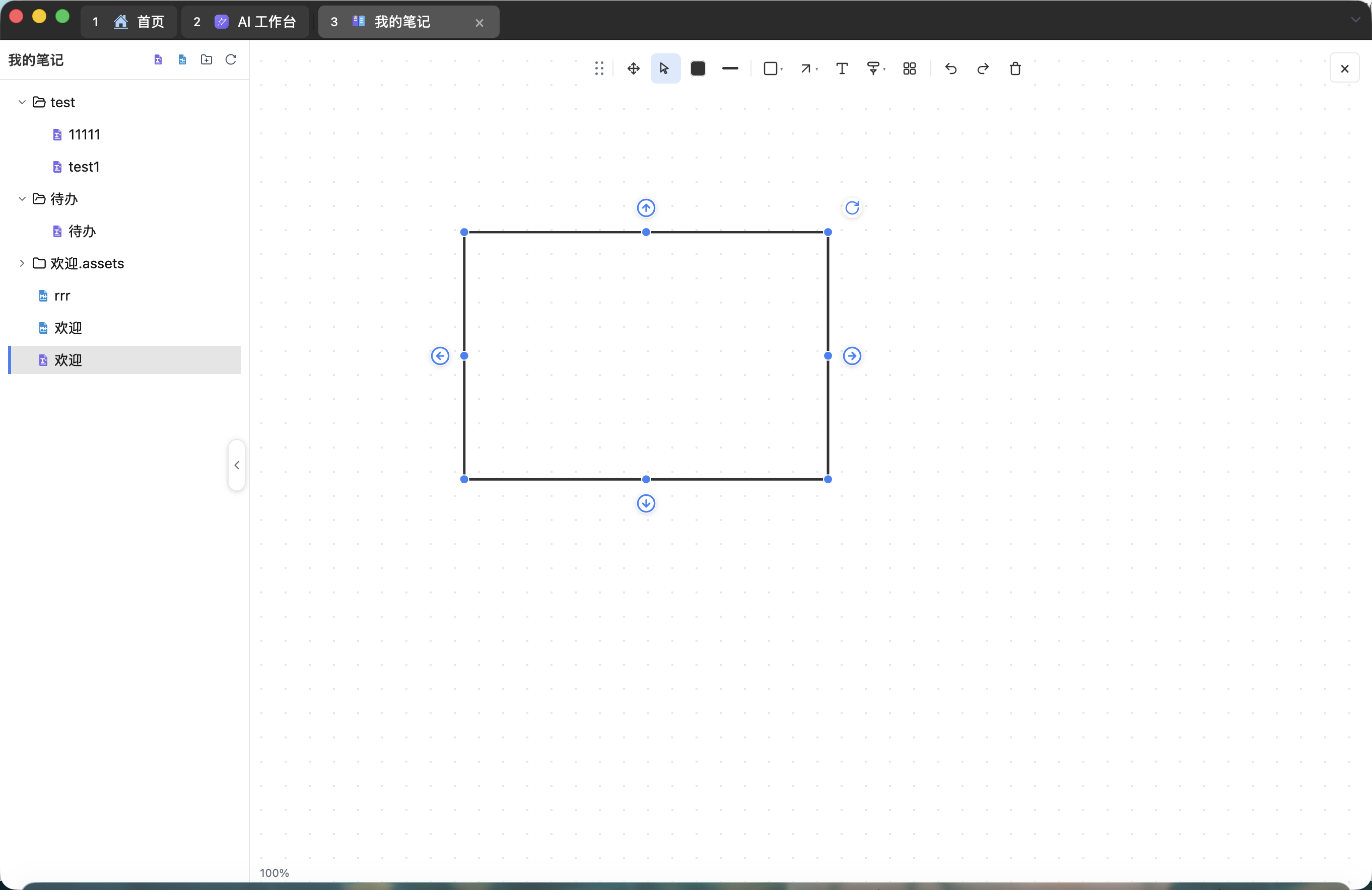1372x890 pixels.
Task: Click the redo arrow icon
Action: (983, 68)
